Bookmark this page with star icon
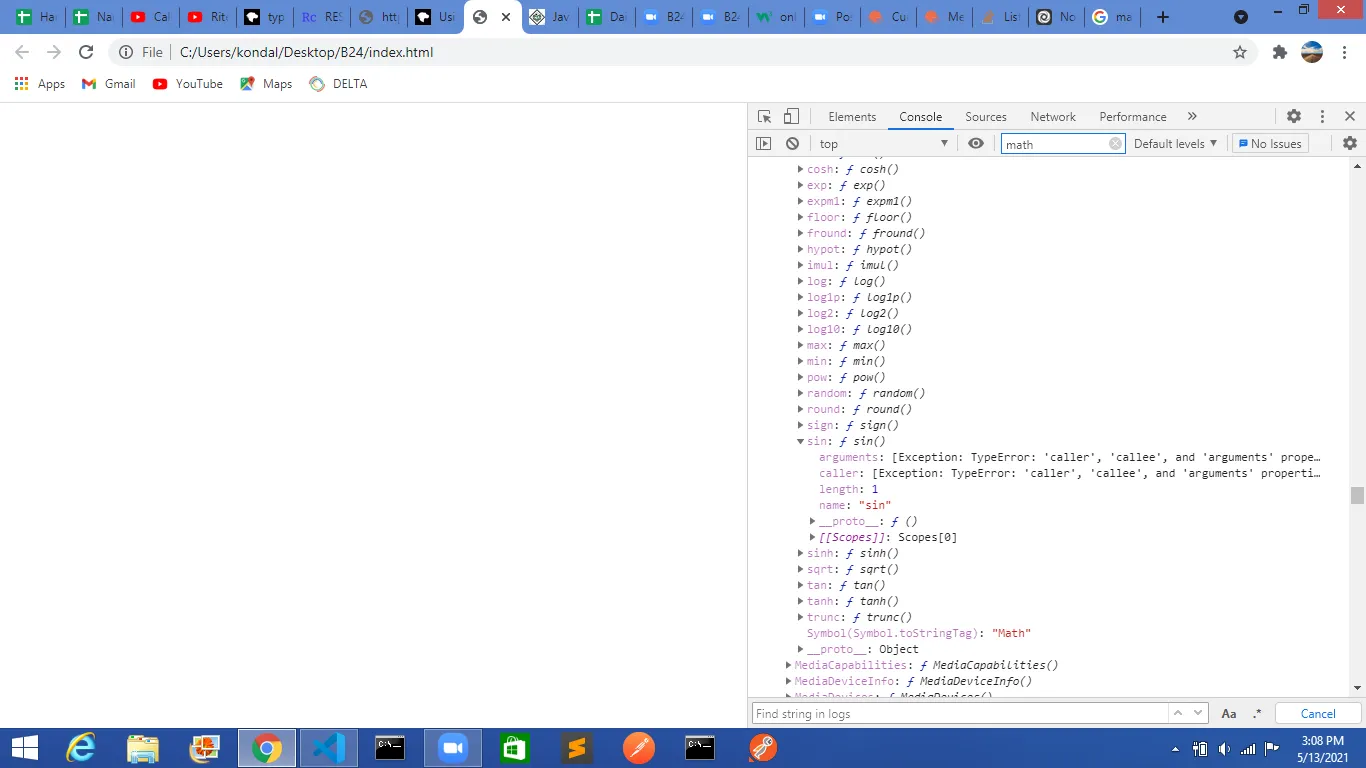 1240,52
